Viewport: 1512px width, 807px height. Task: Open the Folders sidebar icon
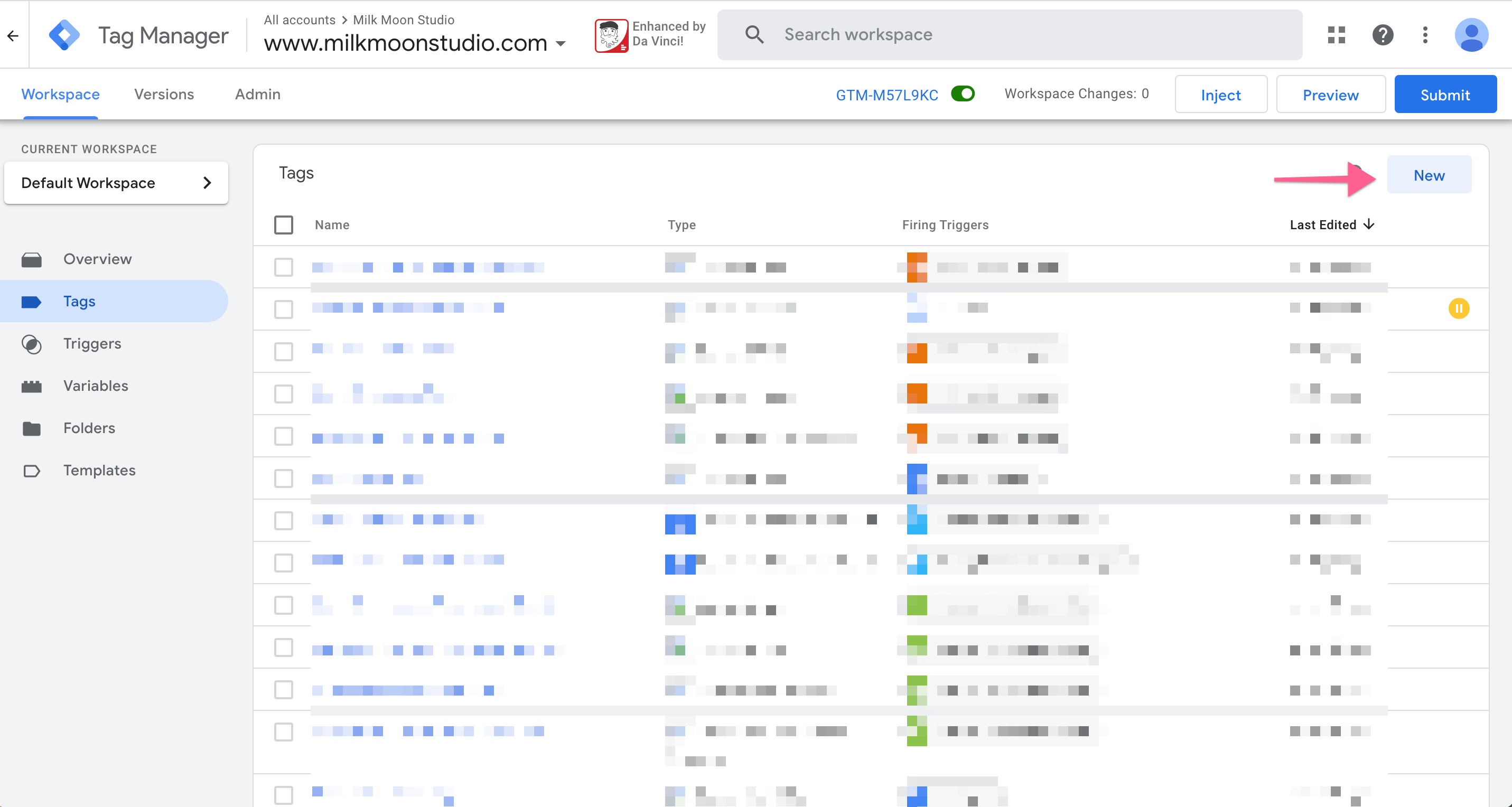[x=32, y=428]
